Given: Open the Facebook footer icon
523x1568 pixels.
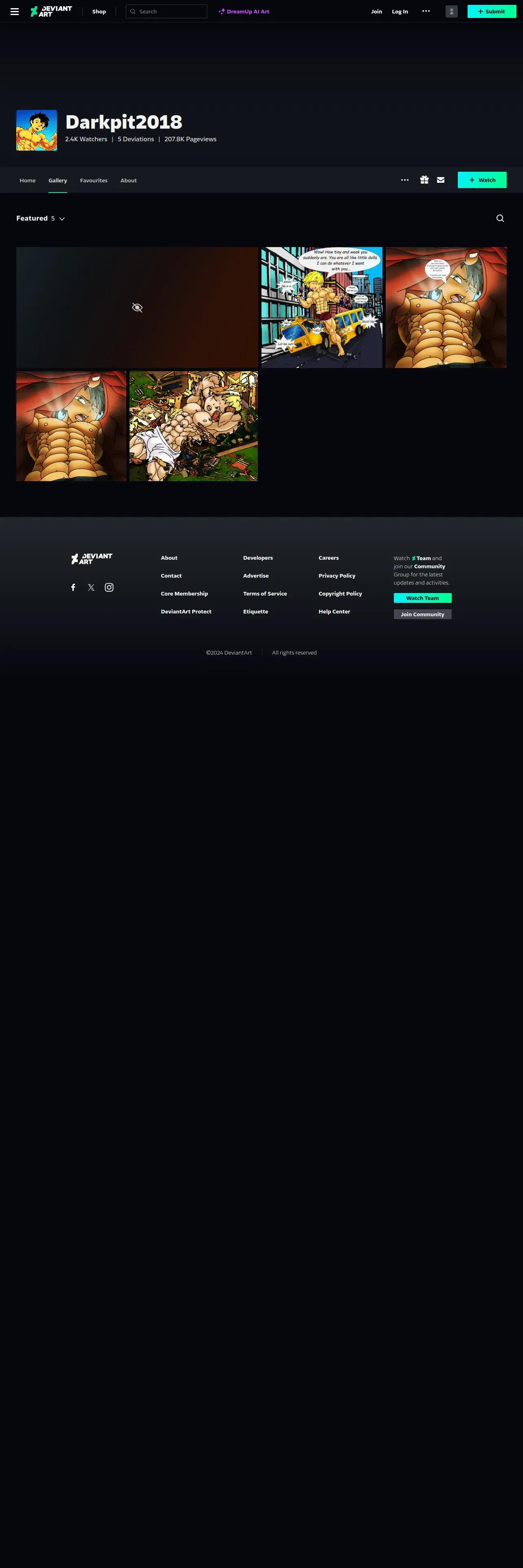Looking at the screenshot, I should coord(73,587).
